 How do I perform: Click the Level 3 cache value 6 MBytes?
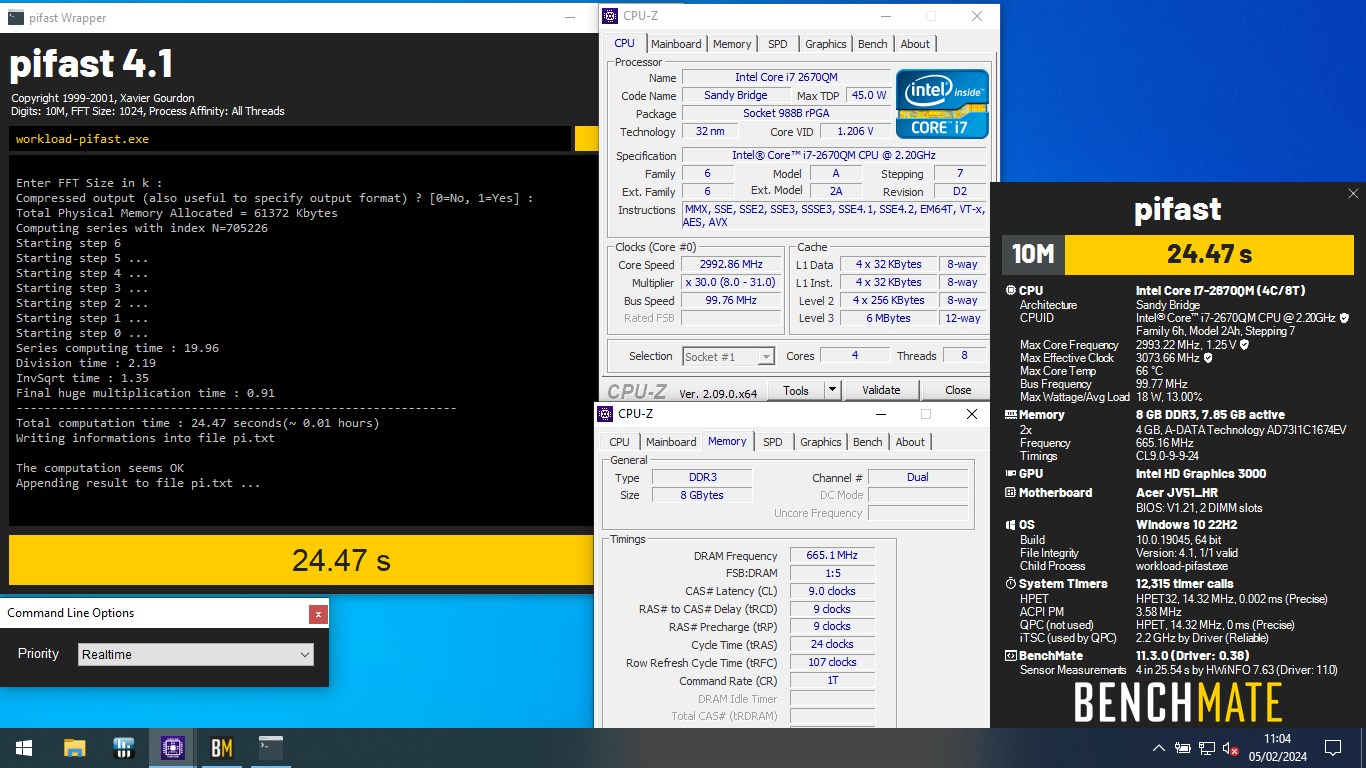(888, 319)
